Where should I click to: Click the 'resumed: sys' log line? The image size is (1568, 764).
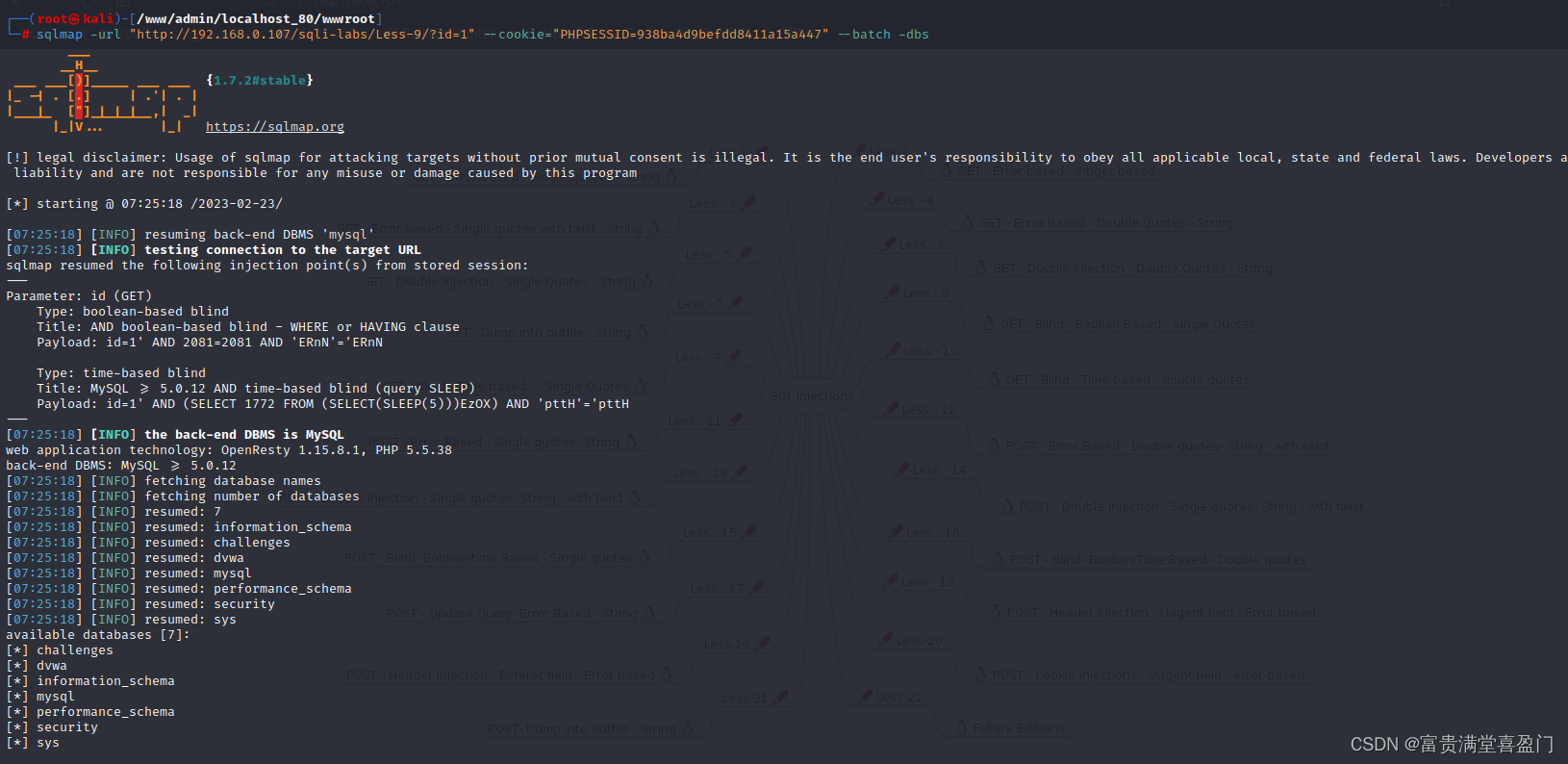[x=121, y=620]
